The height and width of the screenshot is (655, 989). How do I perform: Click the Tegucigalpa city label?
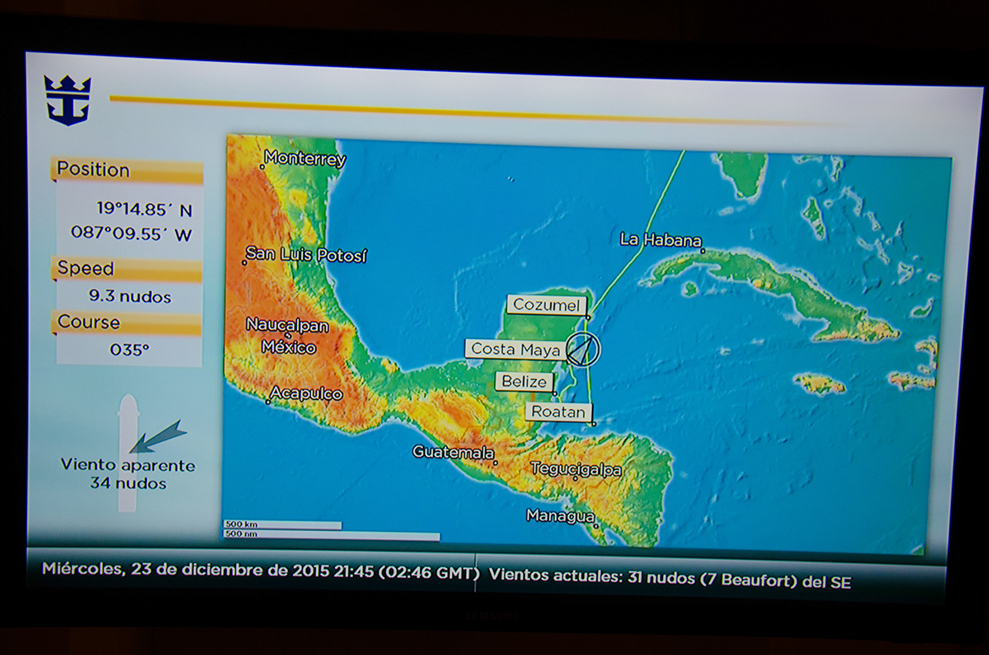[575, 469]
